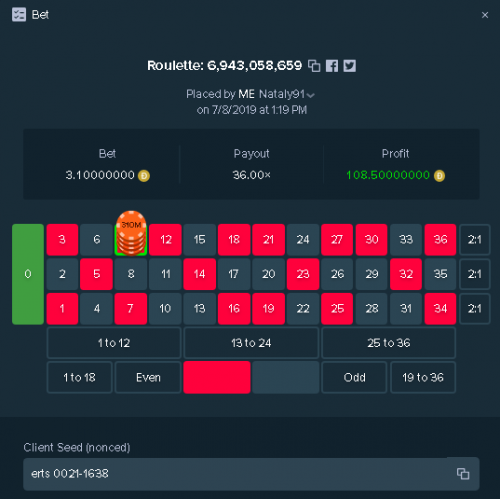Image resolution: width=500 pixels, height=499 pixels.
Task: Select red number 7
Action: (131, 309)
